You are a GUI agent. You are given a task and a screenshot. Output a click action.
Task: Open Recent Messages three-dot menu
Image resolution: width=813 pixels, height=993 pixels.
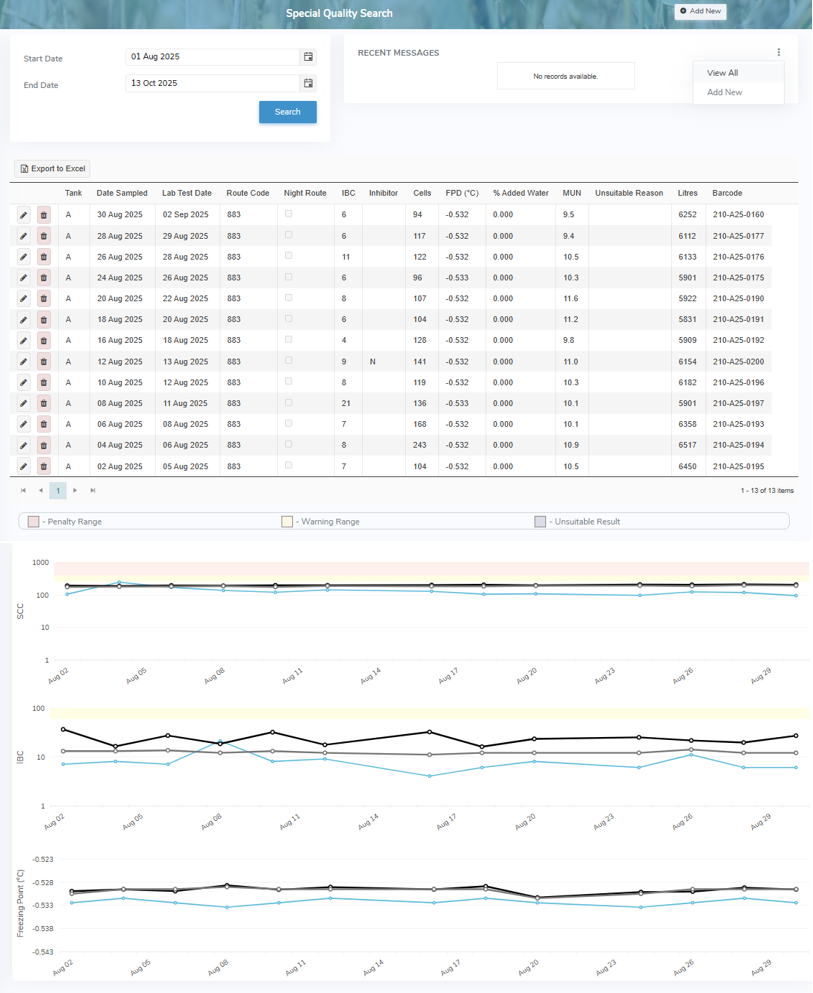(778, 53)
